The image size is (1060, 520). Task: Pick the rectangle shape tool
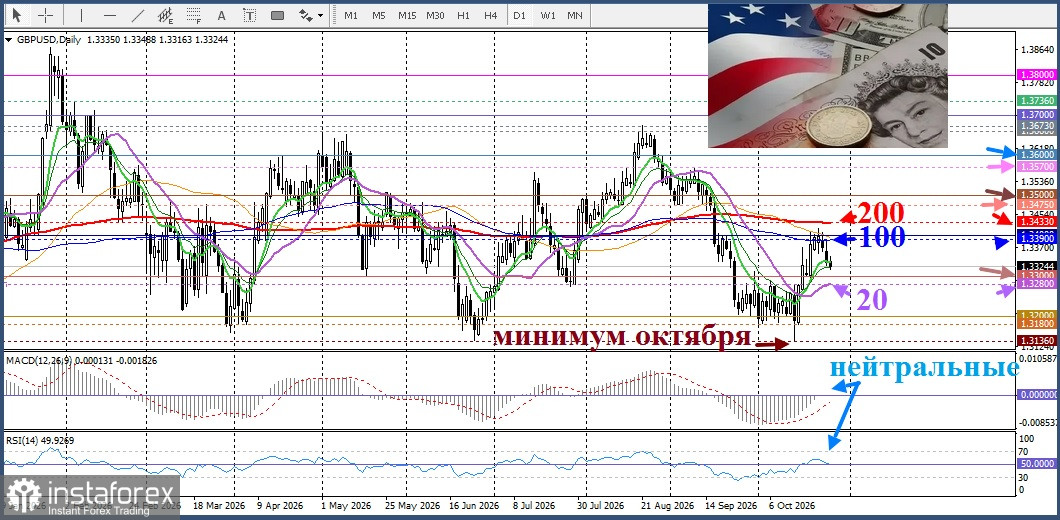tap(277, 14)
